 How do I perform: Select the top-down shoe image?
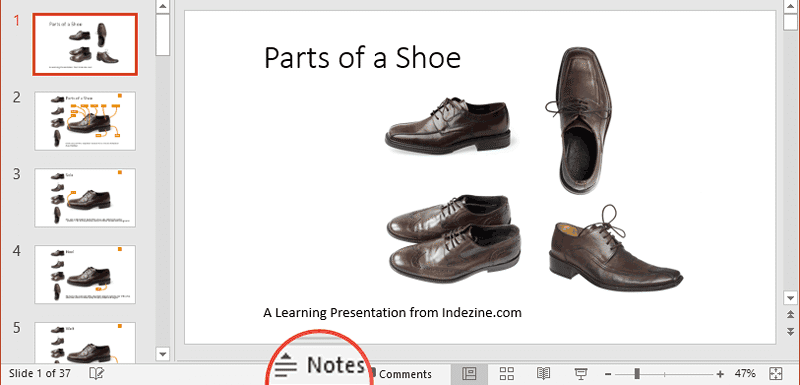point(578,120)
